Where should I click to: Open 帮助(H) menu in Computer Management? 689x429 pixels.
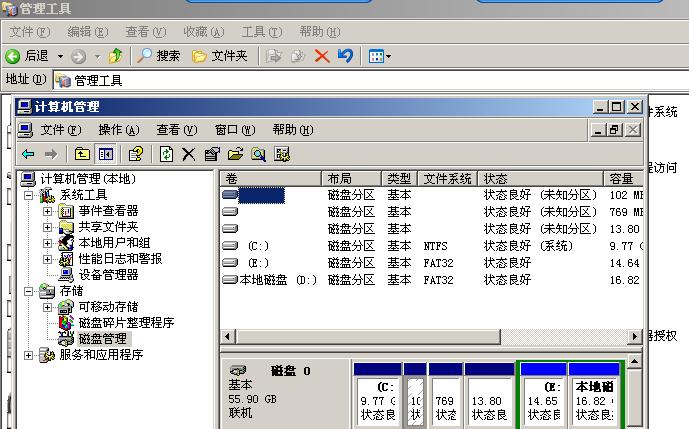point(293,130)
